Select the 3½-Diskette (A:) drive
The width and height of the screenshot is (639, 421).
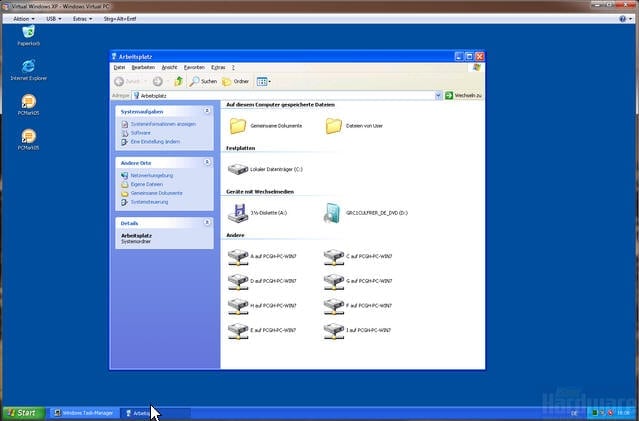257,213
